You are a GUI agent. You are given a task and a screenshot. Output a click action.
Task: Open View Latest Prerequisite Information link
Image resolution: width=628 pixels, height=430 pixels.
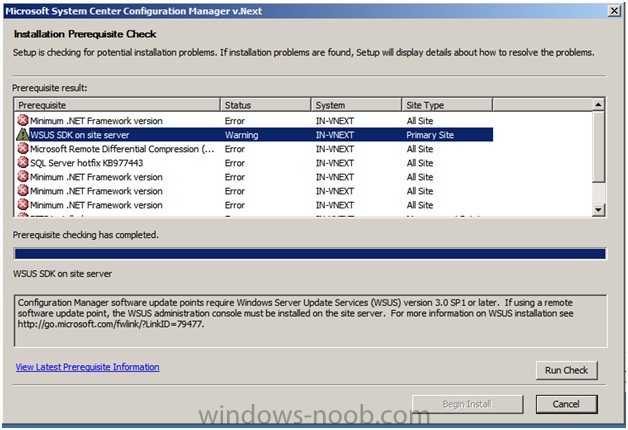(x=87, y=367)
